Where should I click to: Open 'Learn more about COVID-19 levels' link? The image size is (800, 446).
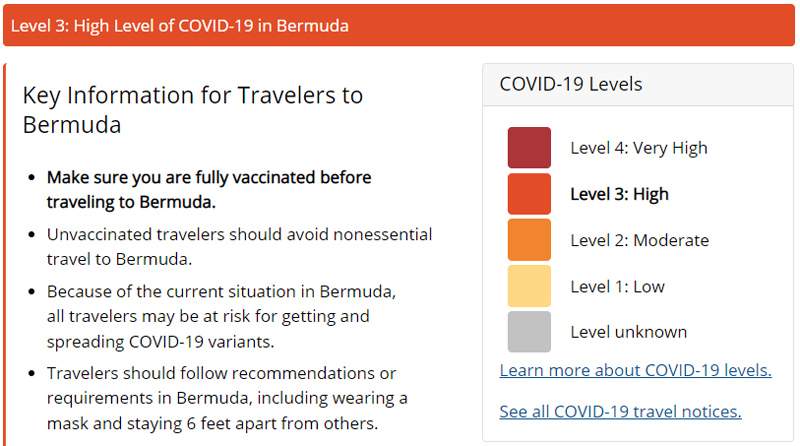(x=635, y=370)
